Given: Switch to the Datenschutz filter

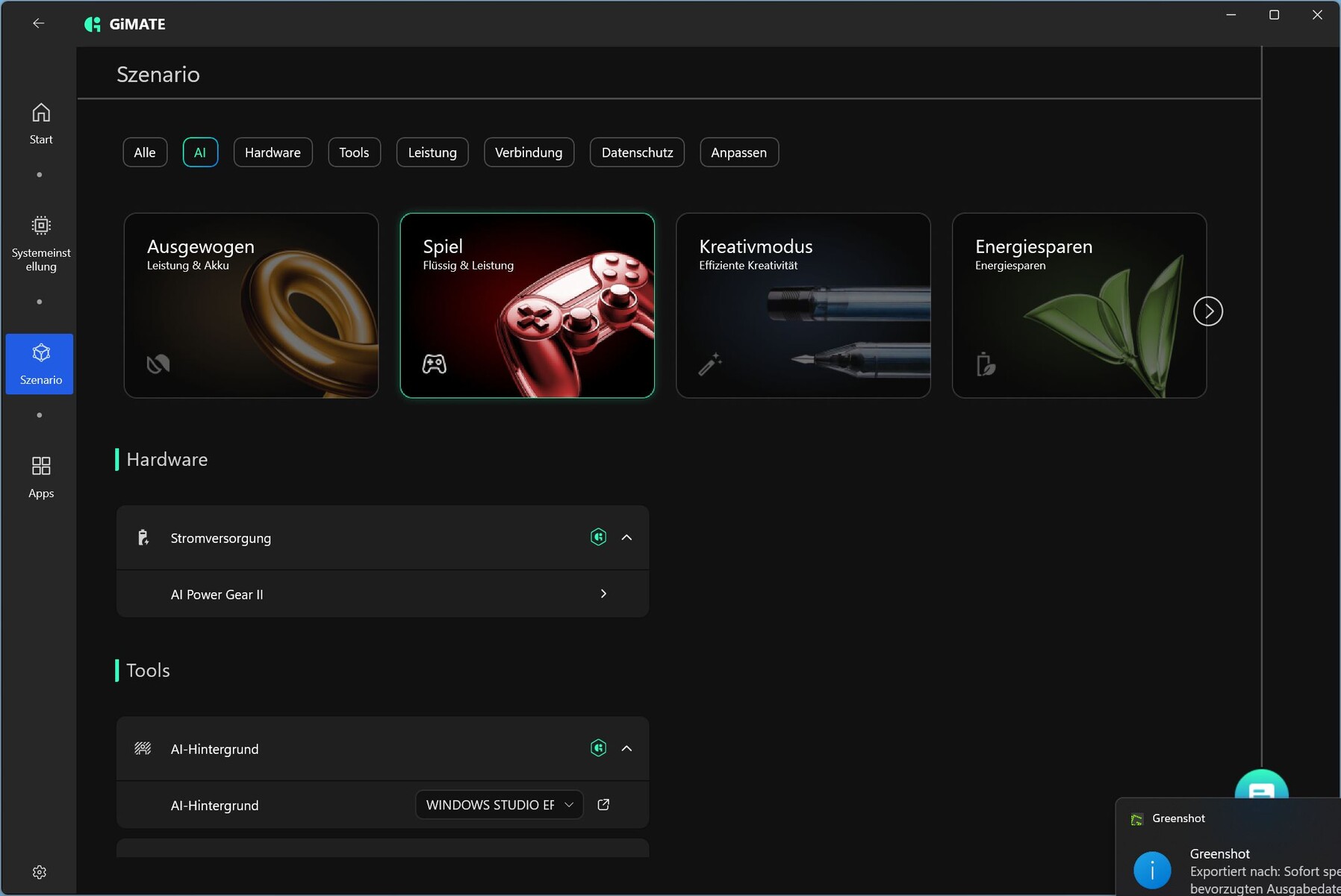Looking at the screenshot, I should [x=637, y=152].
